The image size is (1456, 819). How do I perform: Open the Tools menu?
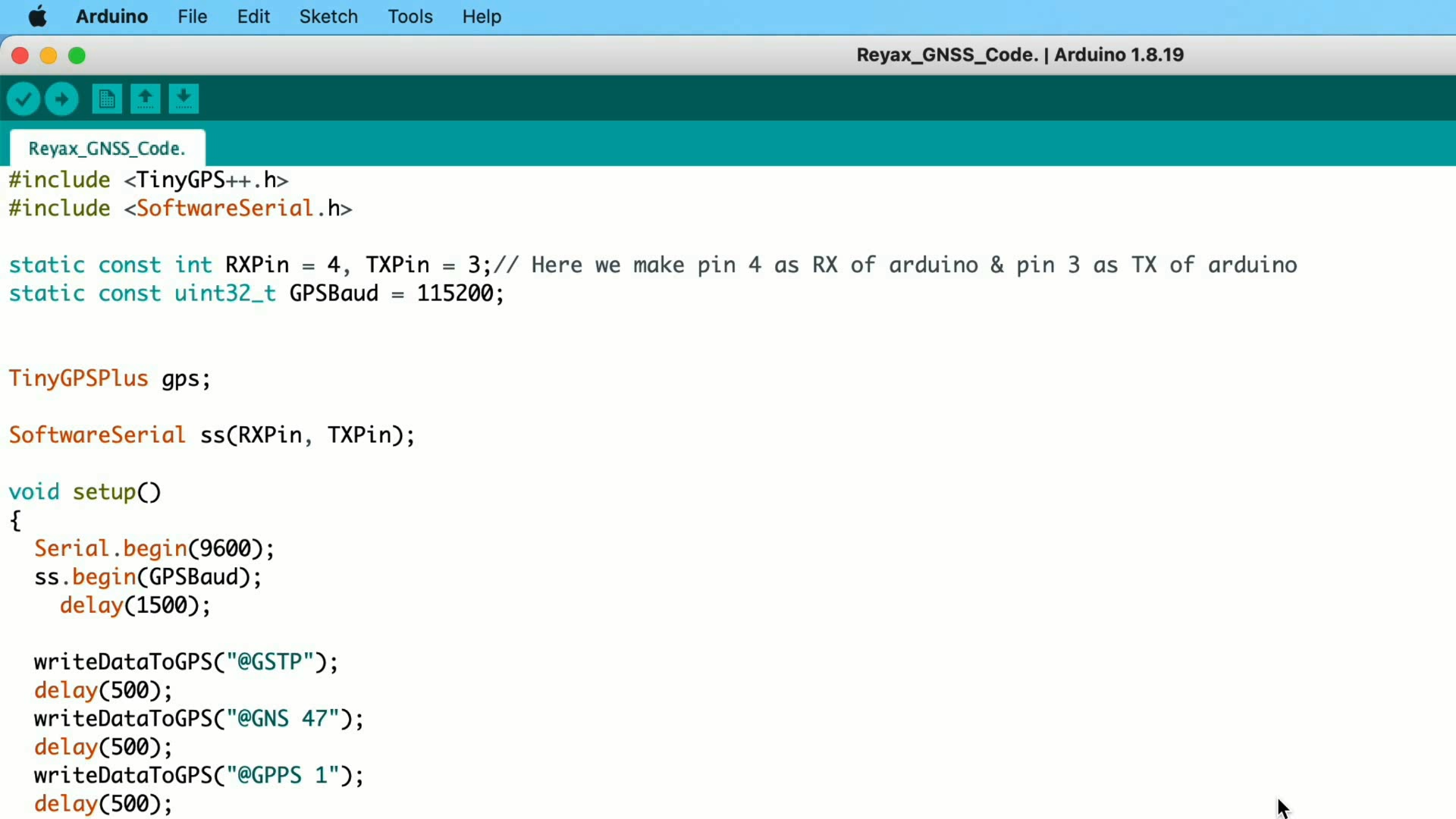click(410, 17)
